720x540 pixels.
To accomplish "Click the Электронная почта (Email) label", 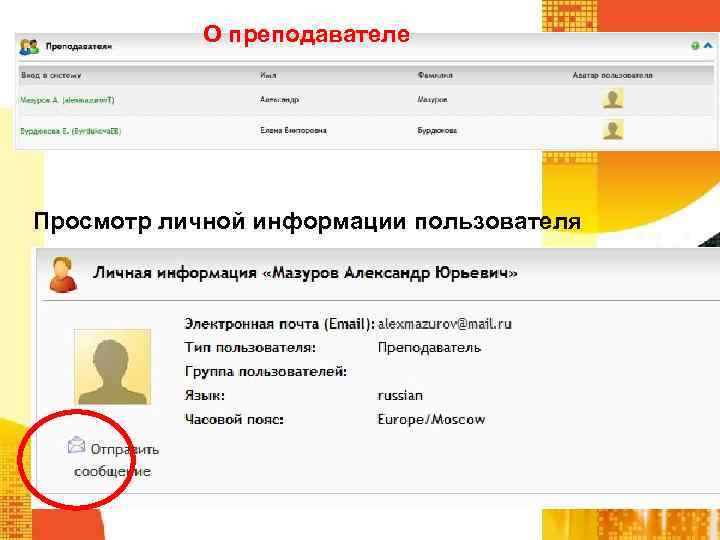I will (x=280, y=324).
